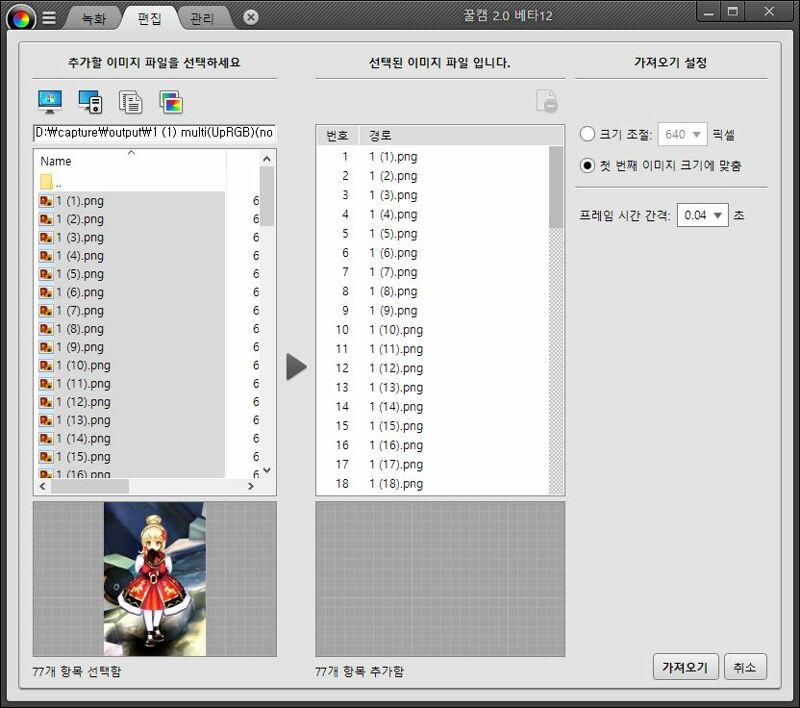Viewport: 800px width, 708px height.
Task: Click the icon of 1 (10).png
Action: click(46, 366)
